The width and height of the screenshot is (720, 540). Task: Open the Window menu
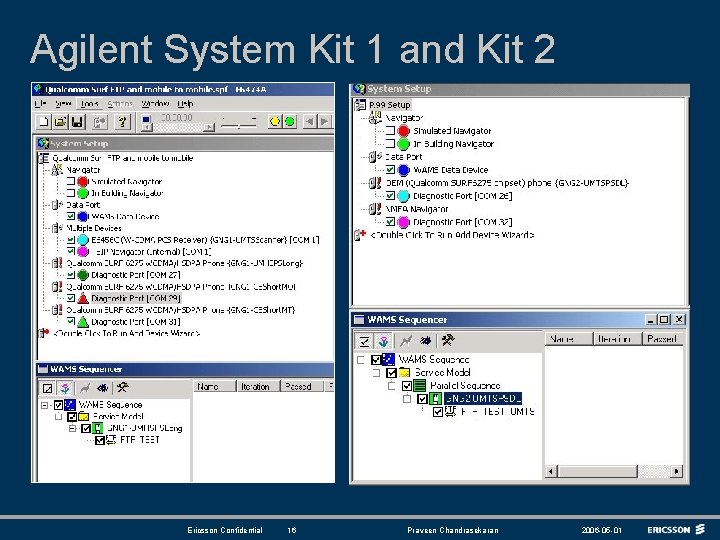click(x=155, y=104)
